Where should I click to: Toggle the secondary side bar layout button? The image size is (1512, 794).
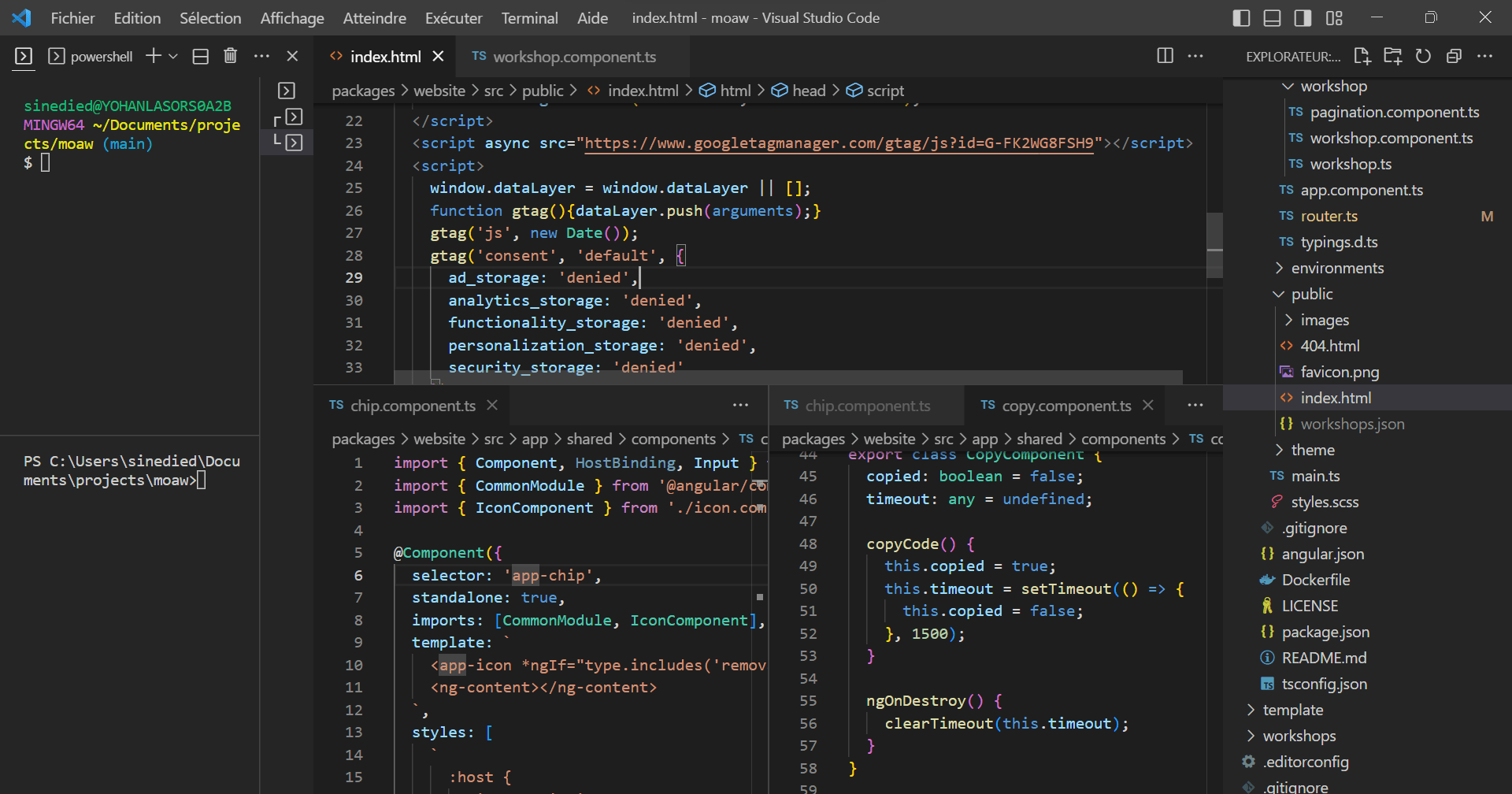coord(1303,18)
